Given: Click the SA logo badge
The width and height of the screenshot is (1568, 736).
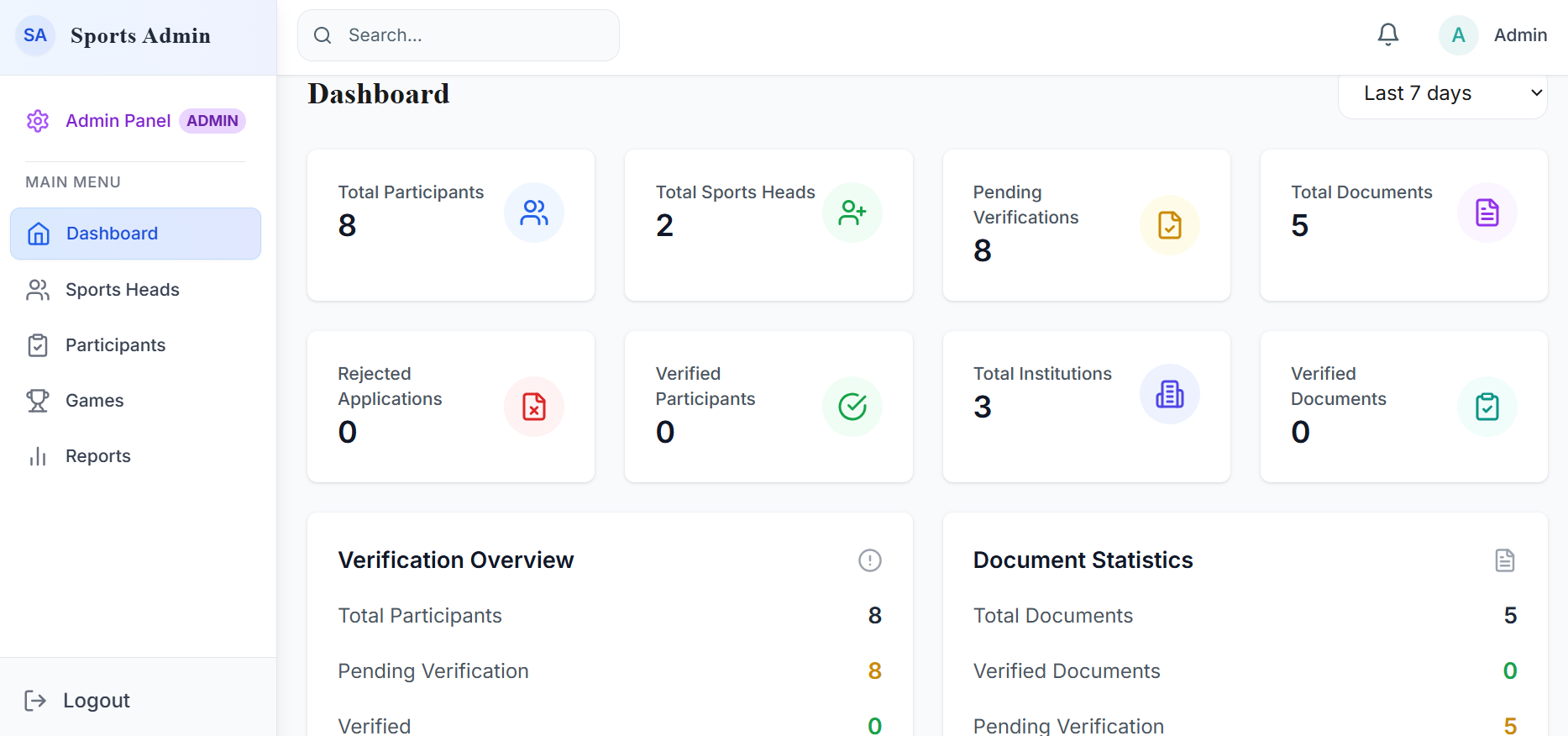Looking at the screenshot, I should coord(35,35).
